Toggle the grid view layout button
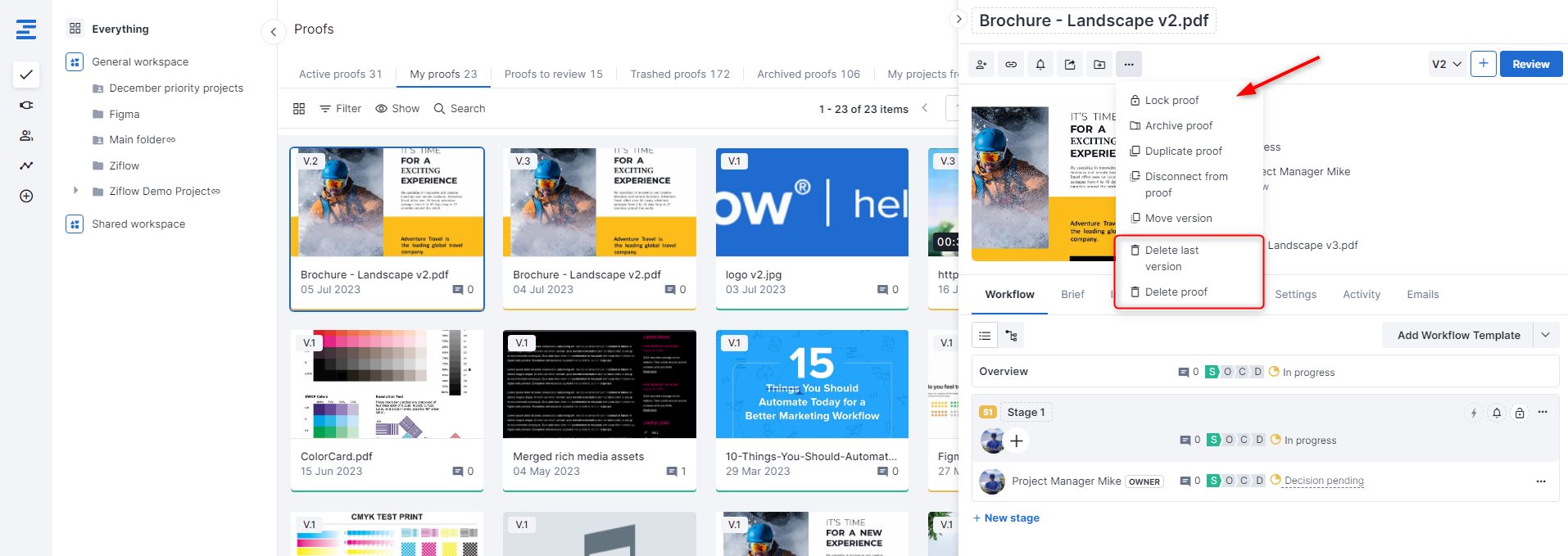 (x=299, y=109)
